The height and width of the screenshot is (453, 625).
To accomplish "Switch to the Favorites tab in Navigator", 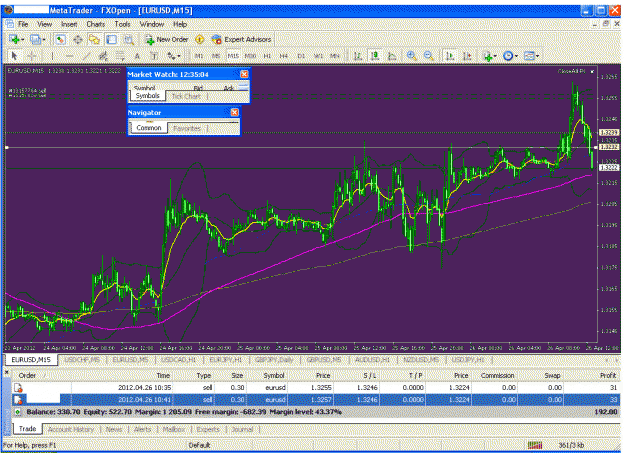I will pos(187,128).
